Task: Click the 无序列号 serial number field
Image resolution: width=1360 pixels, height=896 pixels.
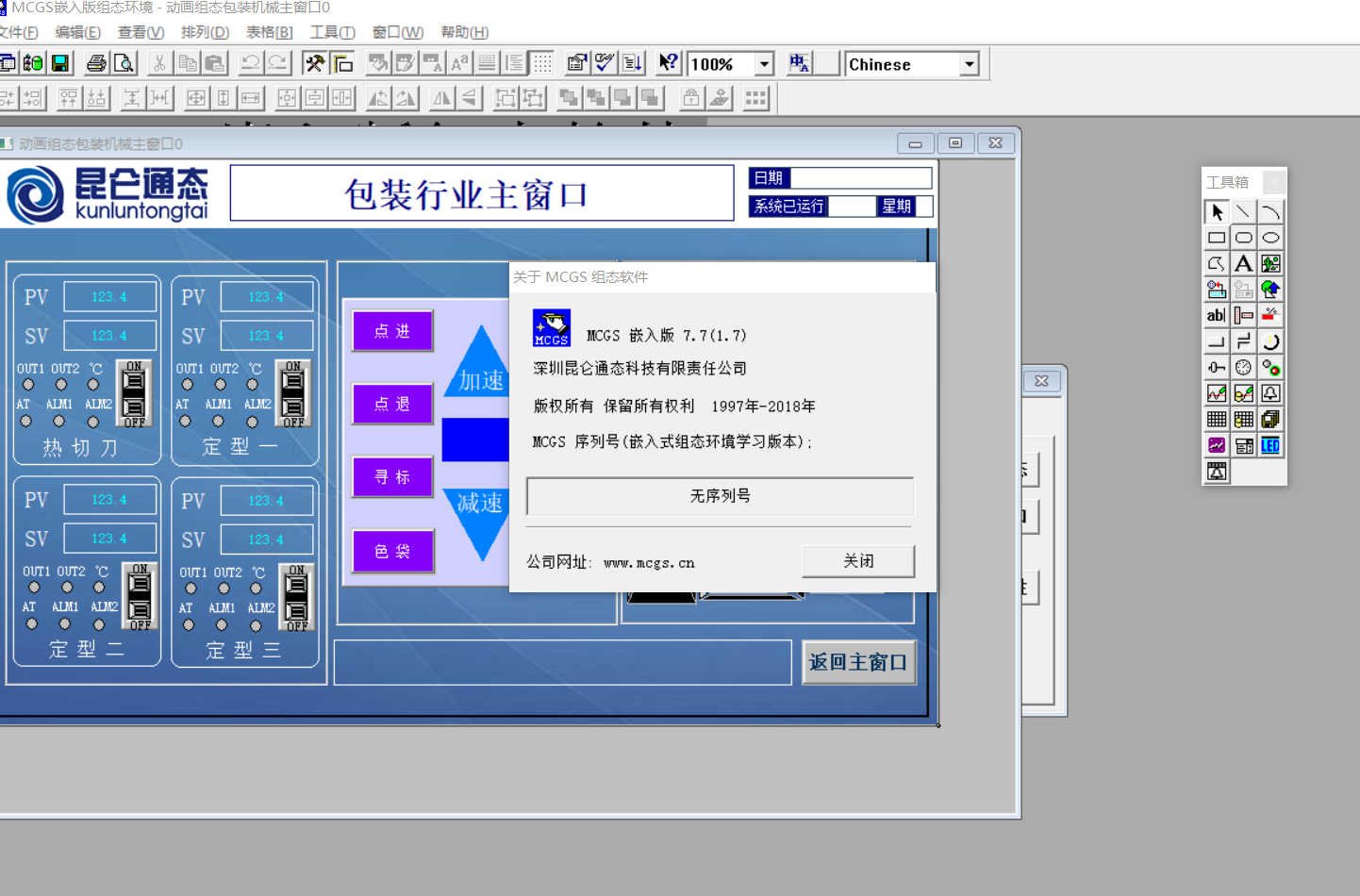Action: (720, 496)
